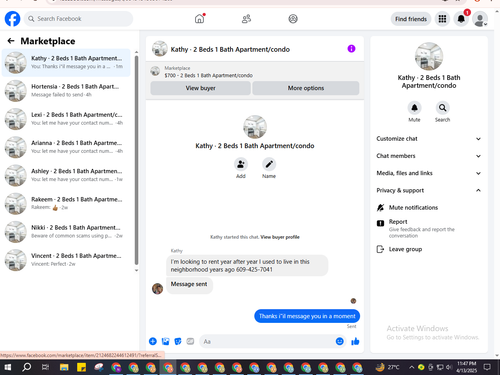Open Task View on the taskbar

click(x=45, y=367)
